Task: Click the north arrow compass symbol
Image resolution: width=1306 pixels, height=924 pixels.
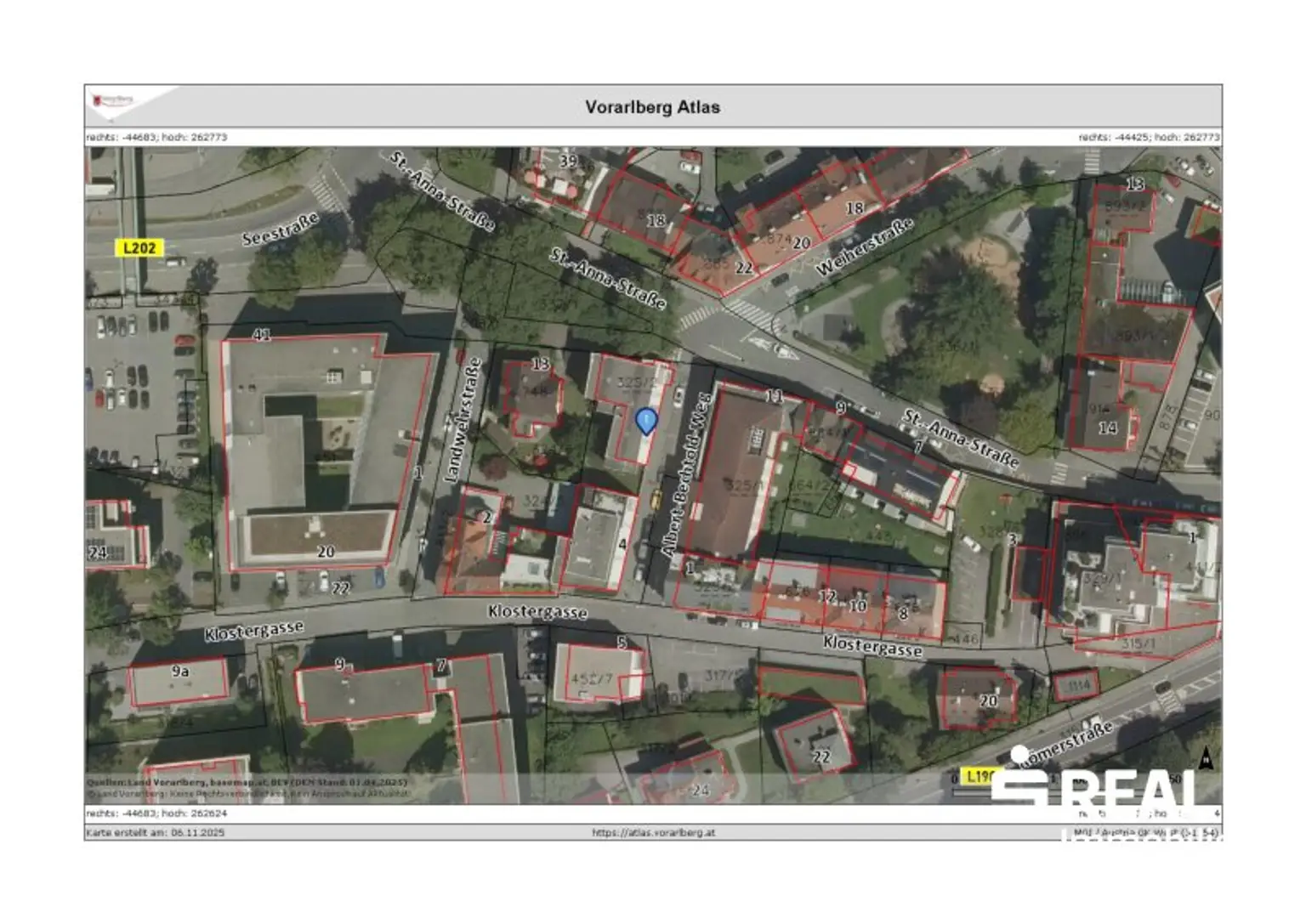Action: (1205, 759)
